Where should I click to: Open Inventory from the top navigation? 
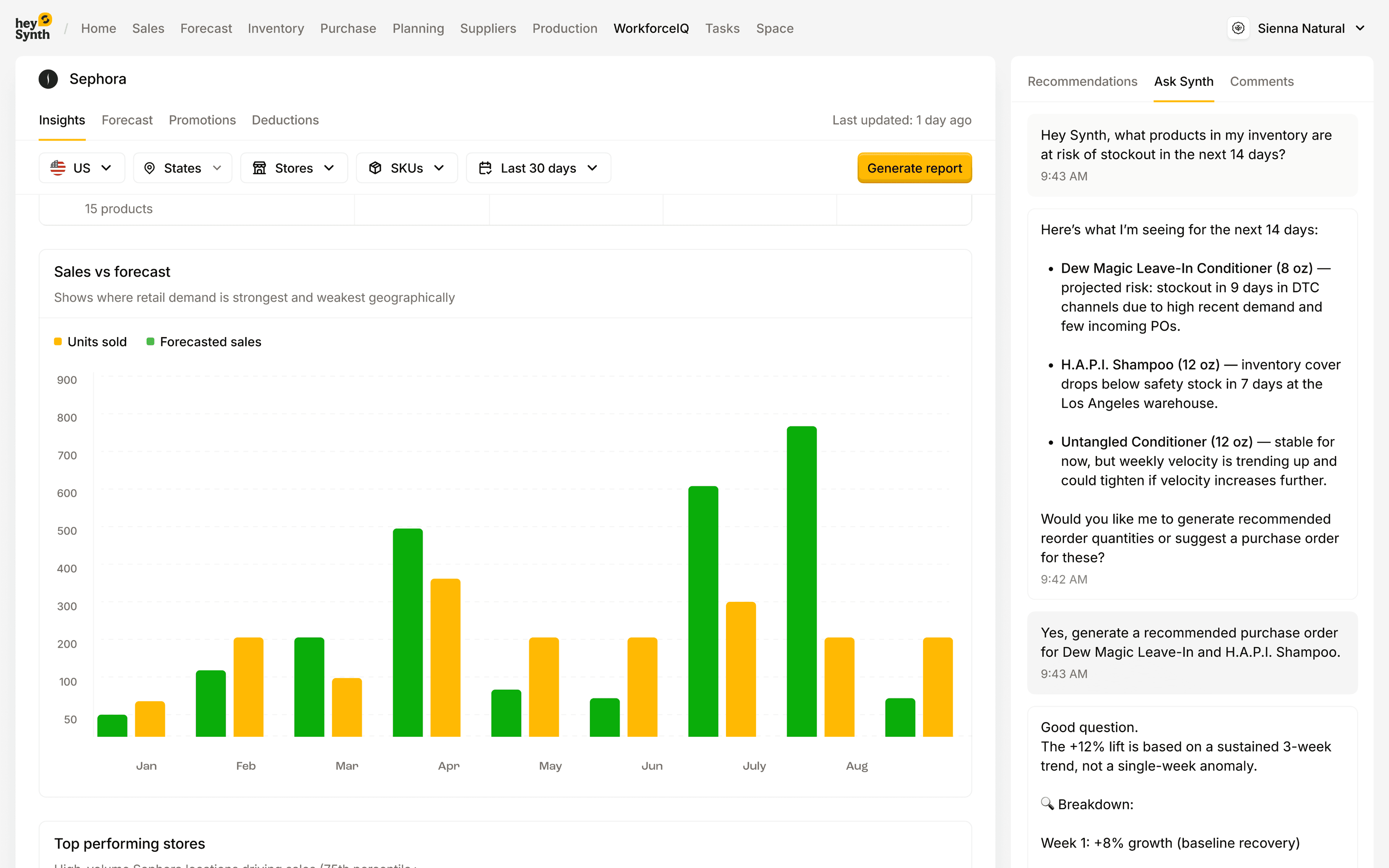tap(276, 28)
